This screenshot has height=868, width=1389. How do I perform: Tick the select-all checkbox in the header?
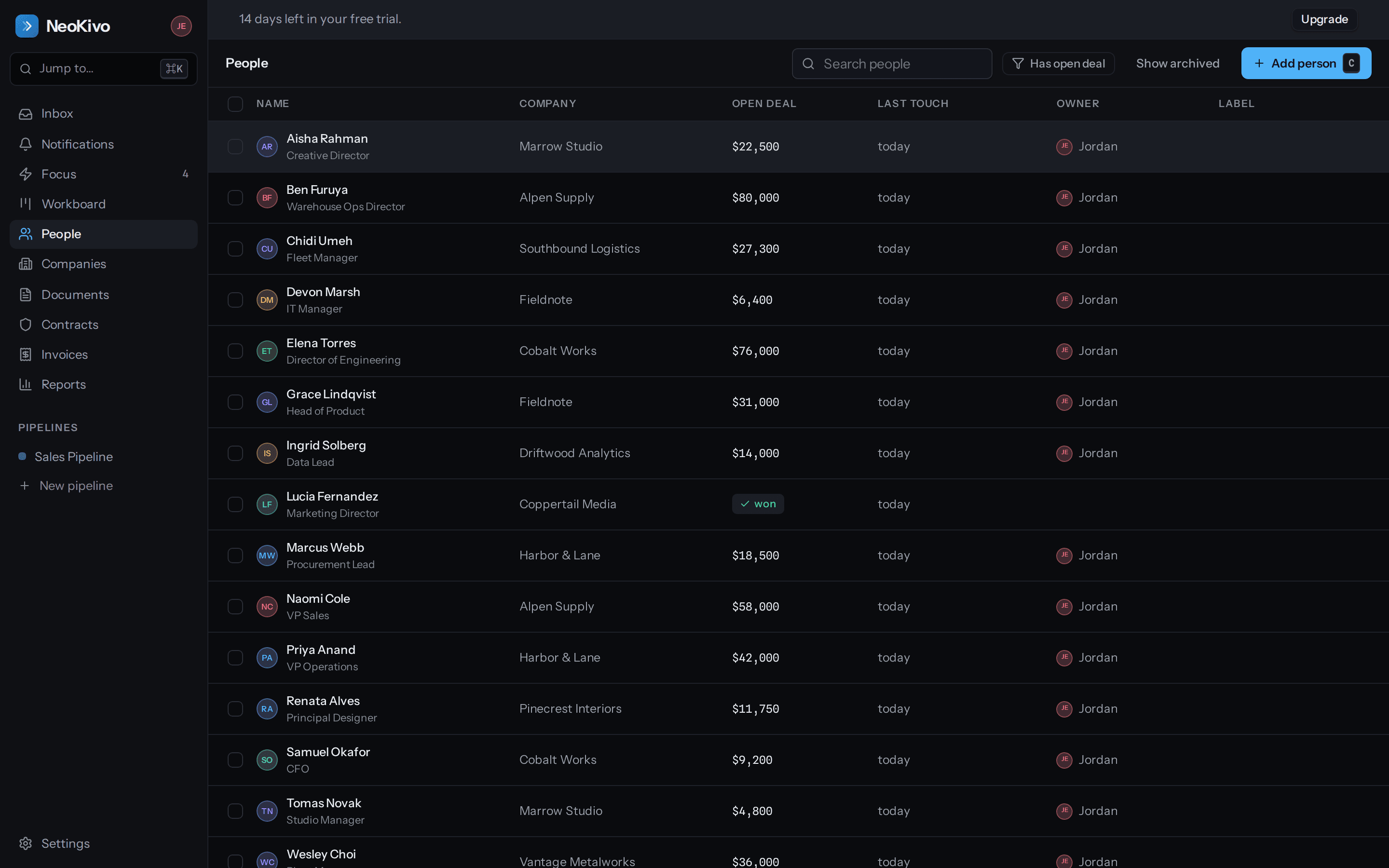(x=235, y=104)
